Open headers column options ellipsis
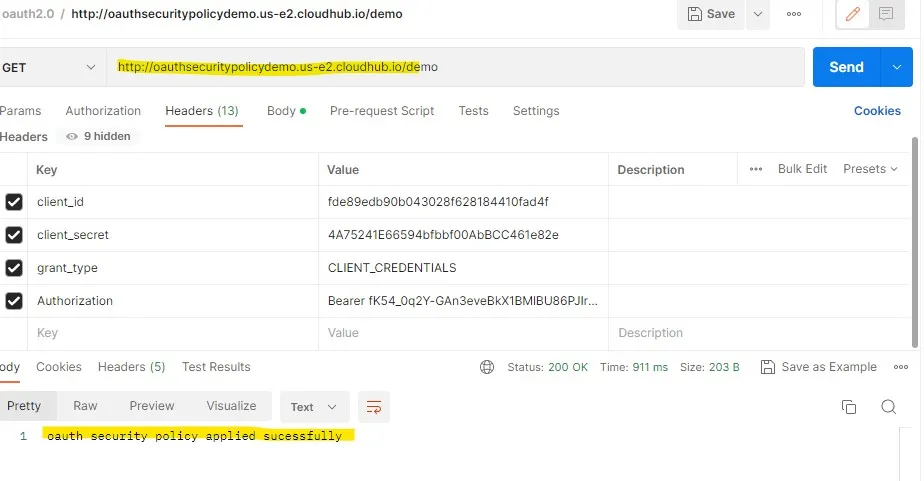 click(x=756, y=169)
